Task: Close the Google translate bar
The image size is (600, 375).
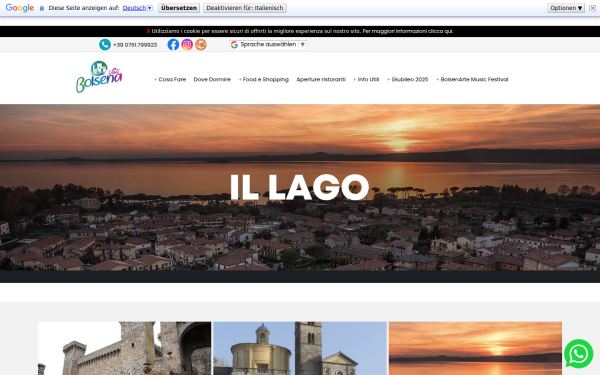Action: (592, 8)
